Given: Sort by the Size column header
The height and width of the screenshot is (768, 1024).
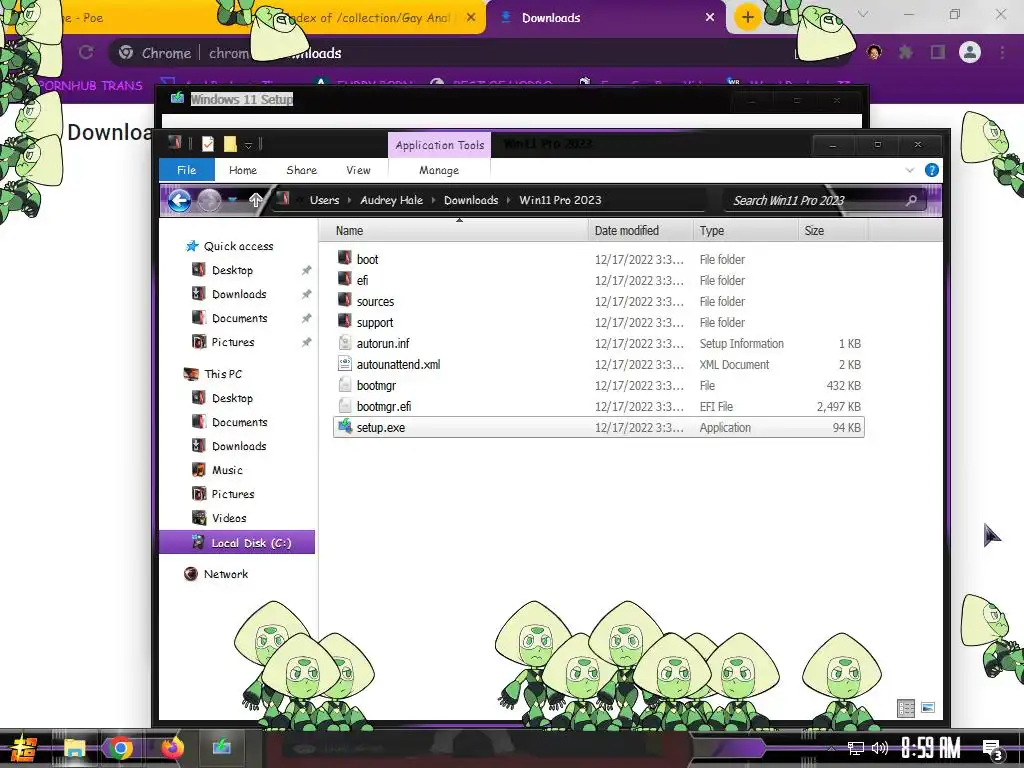Looking at the screenshot, I should click(833, 231).
